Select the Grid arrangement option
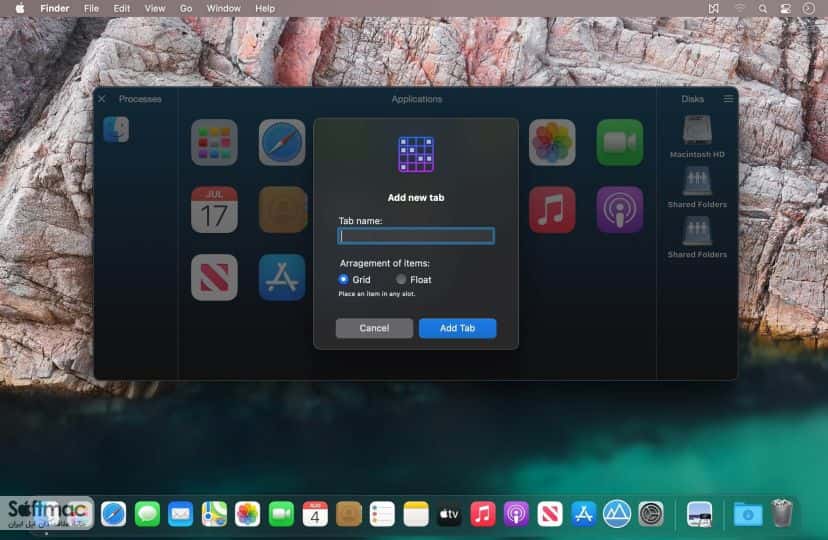This screenshot has width=828, height=540. (343, 279)
